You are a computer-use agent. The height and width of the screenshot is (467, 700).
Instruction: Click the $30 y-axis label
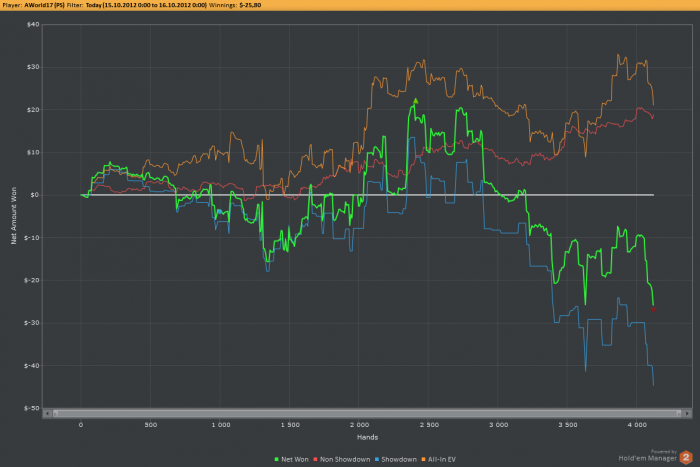coord(33,67)
